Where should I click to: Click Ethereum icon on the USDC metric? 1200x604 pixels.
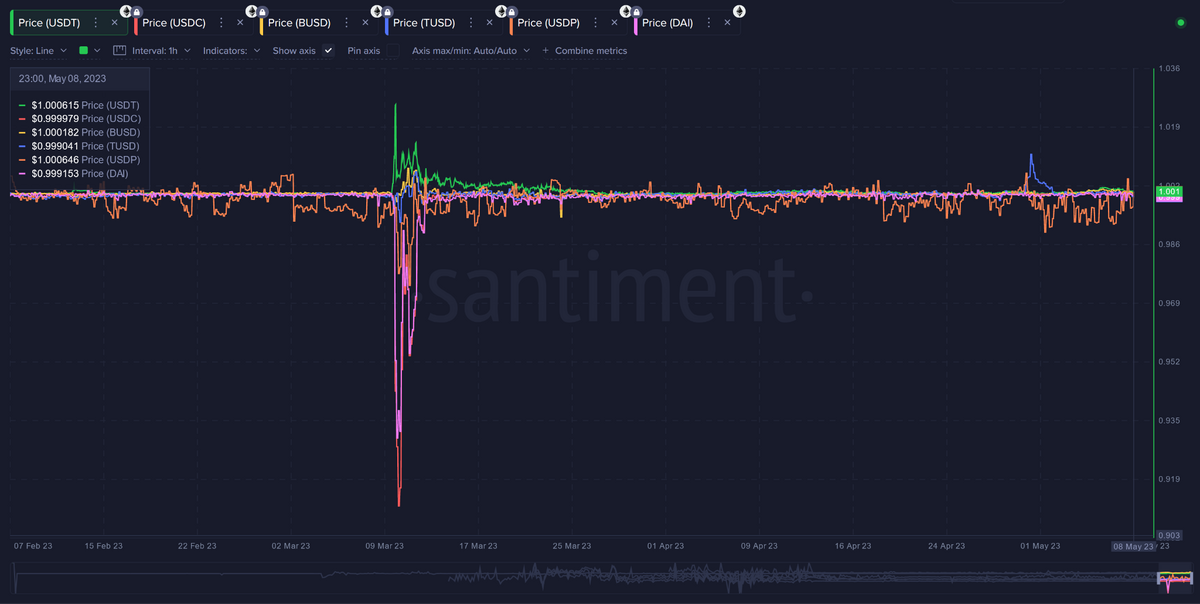coord(251,10)
